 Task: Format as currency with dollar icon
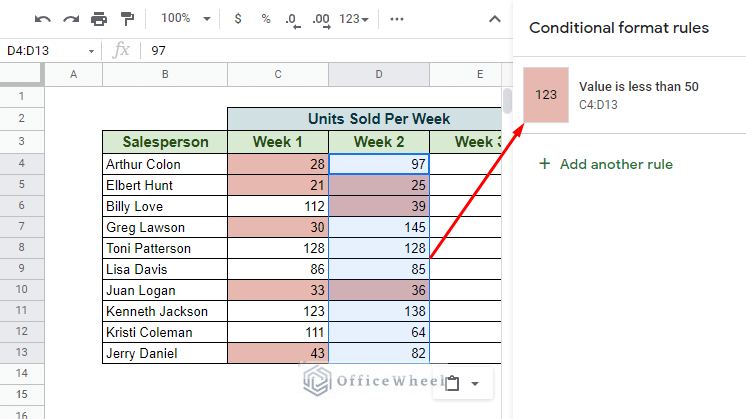[237, 19]
